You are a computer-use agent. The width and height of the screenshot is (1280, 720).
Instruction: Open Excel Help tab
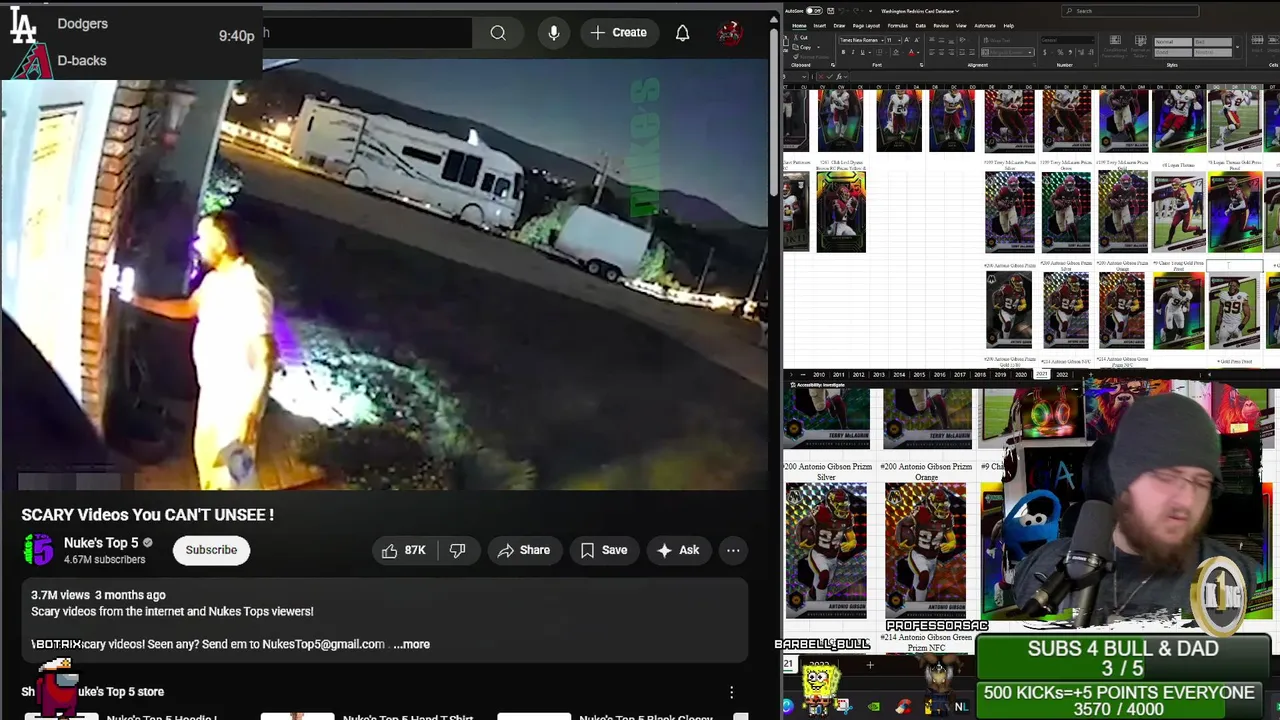(1009, 26)
